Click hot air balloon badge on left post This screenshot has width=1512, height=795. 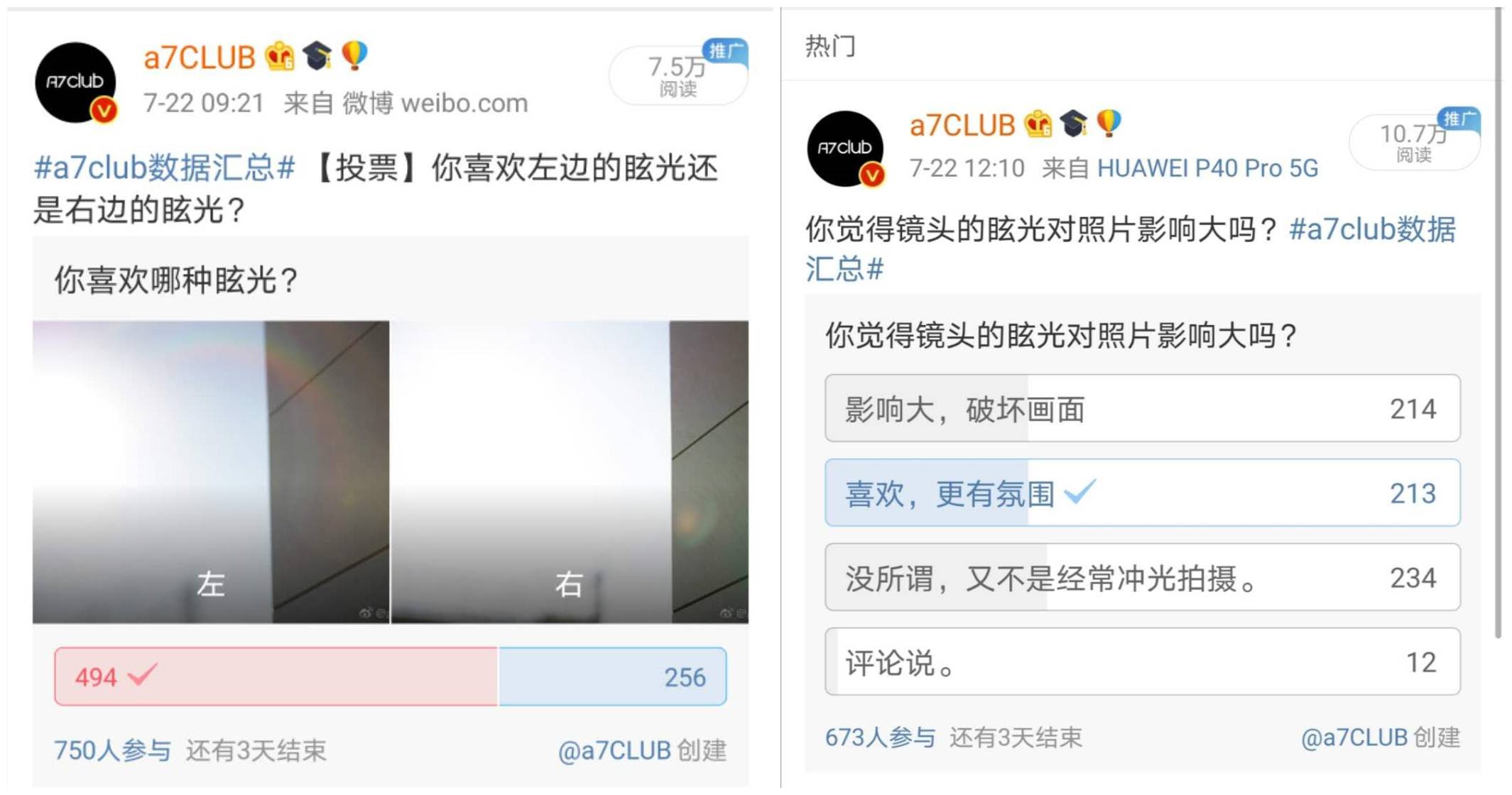click(x=354, y=55)
